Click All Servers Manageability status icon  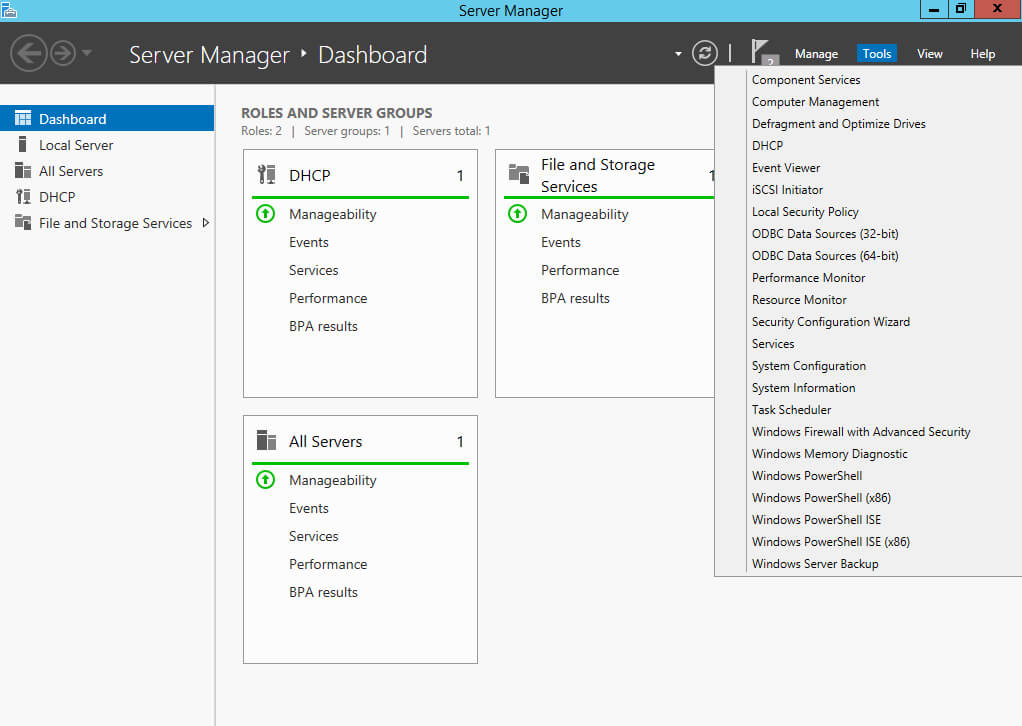tap(266, 480)
